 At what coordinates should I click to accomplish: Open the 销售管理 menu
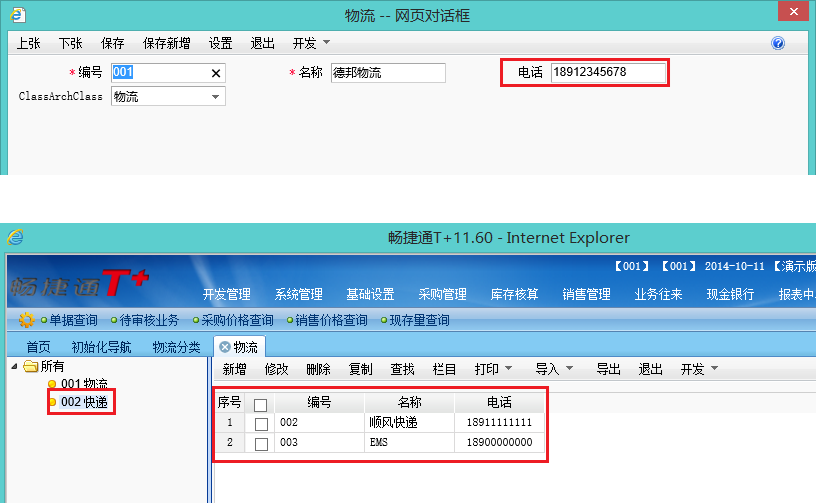click(586, 294)
